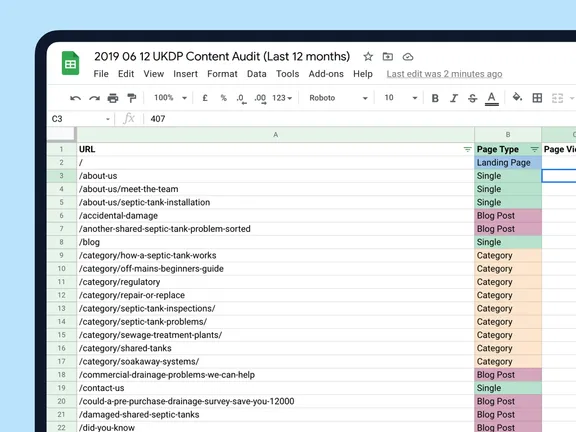
Task: Open the Edit menu
Action: (126, 74)
